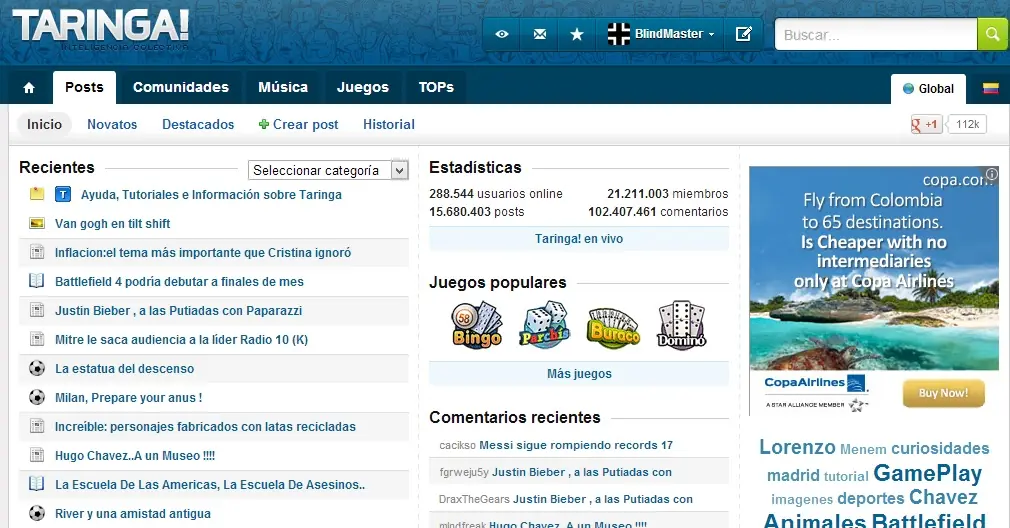The width and height of the screenshot is (1010, 528).
Task: Click news icon beside Hugo Chavez post
Action: click(x=37, y=455)
